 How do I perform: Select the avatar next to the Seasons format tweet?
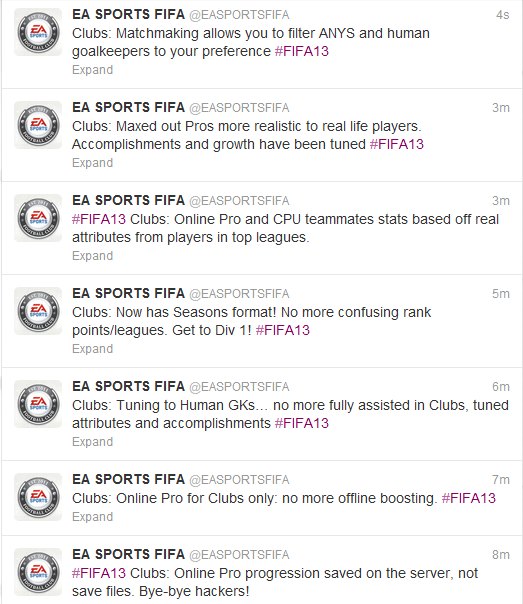tap(38, 311)
